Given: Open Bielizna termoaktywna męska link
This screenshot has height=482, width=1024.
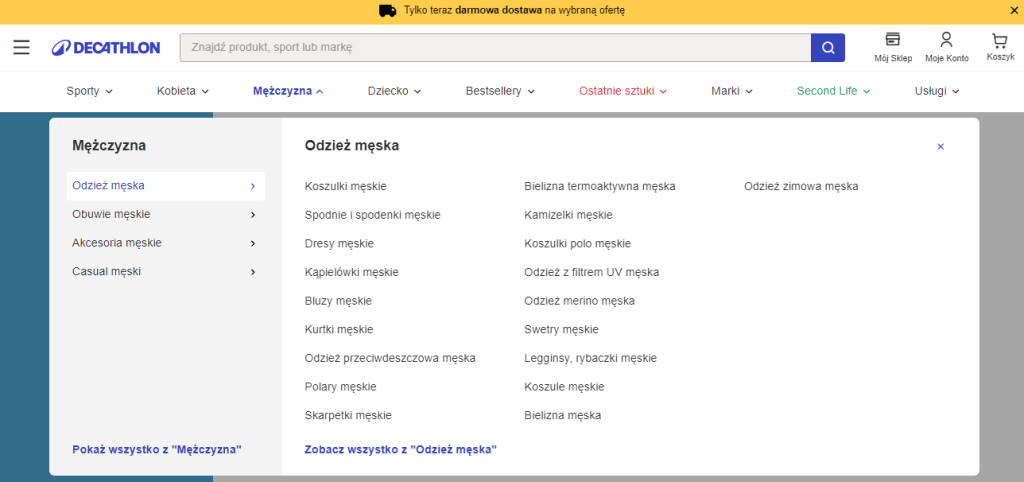Looking at the screenshot, I should pos(600,187).
